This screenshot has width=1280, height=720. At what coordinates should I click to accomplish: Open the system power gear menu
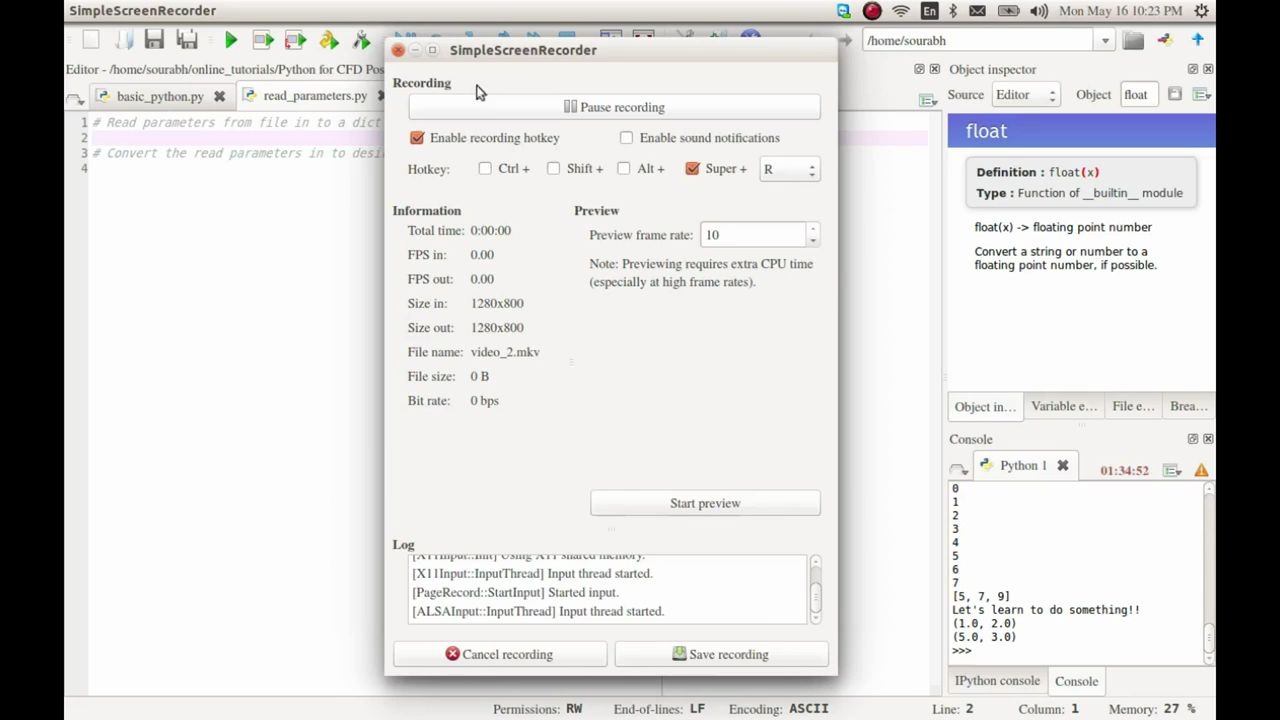tap(1202, 11)
